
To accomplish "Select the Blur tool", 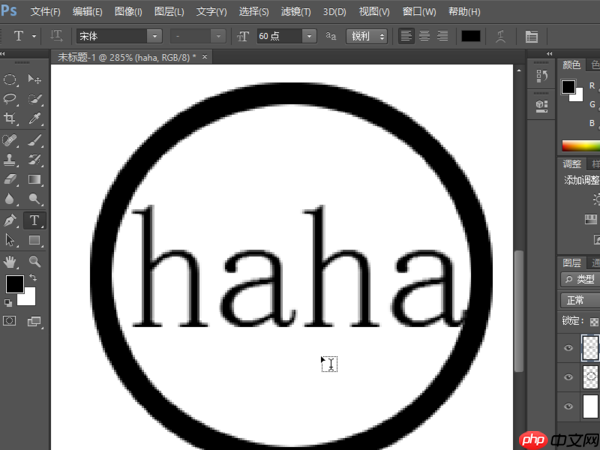I will (10, 199).
